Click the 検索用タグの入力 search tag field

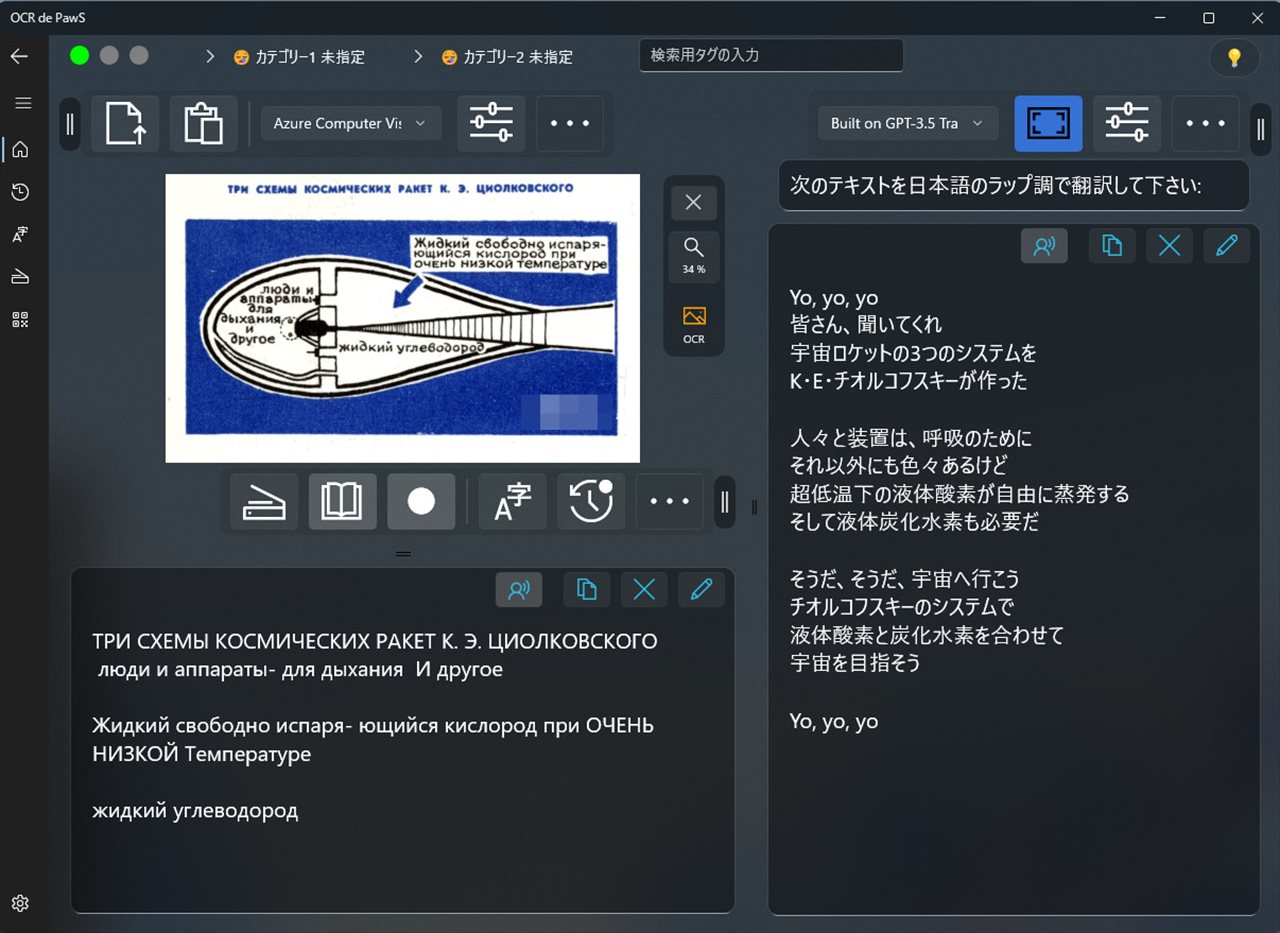(x=770, y=55)
